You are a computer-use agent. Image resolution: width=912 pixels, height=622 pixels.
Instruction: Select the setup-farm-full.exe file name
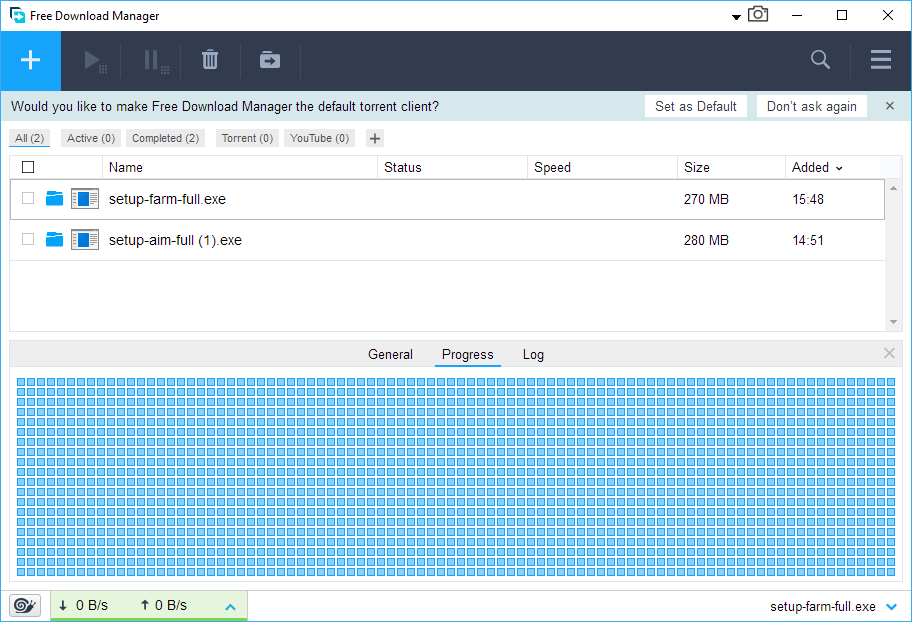click(x=168, y=199)
